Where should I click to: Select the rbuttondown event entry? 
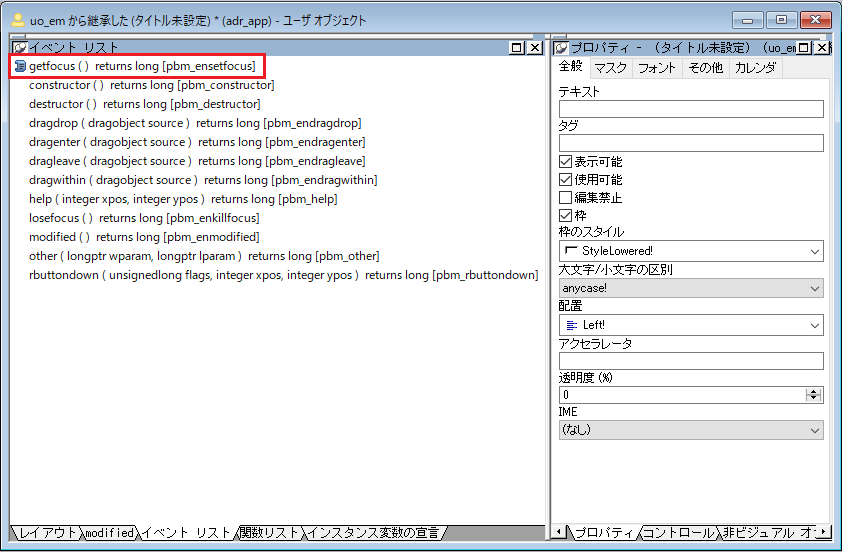point(282,275)
